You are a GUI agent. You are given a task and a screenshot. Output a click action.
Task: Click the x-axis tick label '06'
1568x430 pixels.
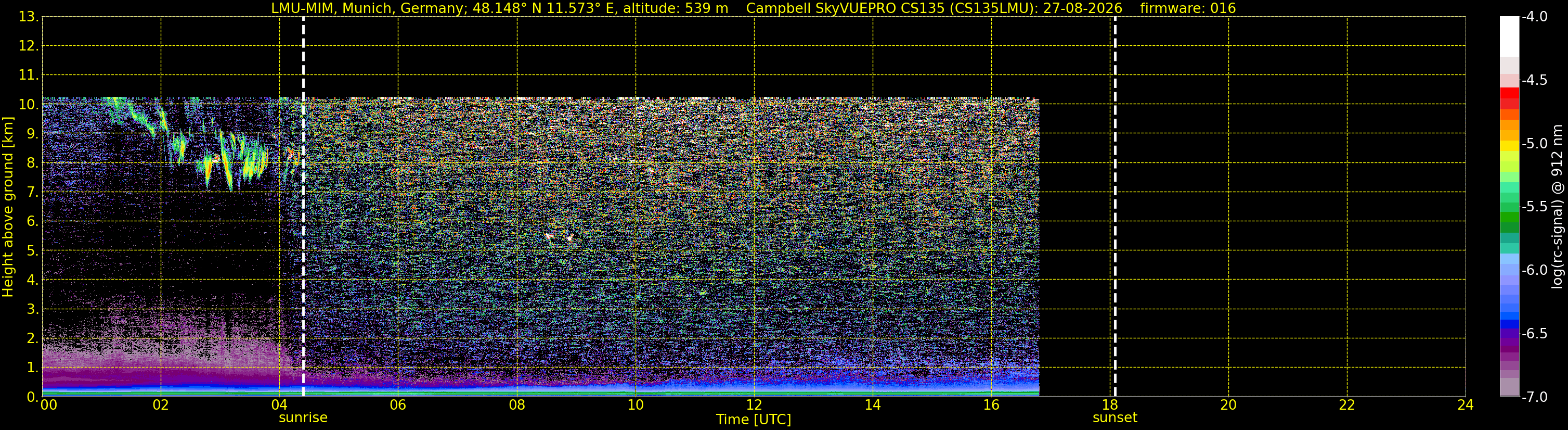(398, 405)
